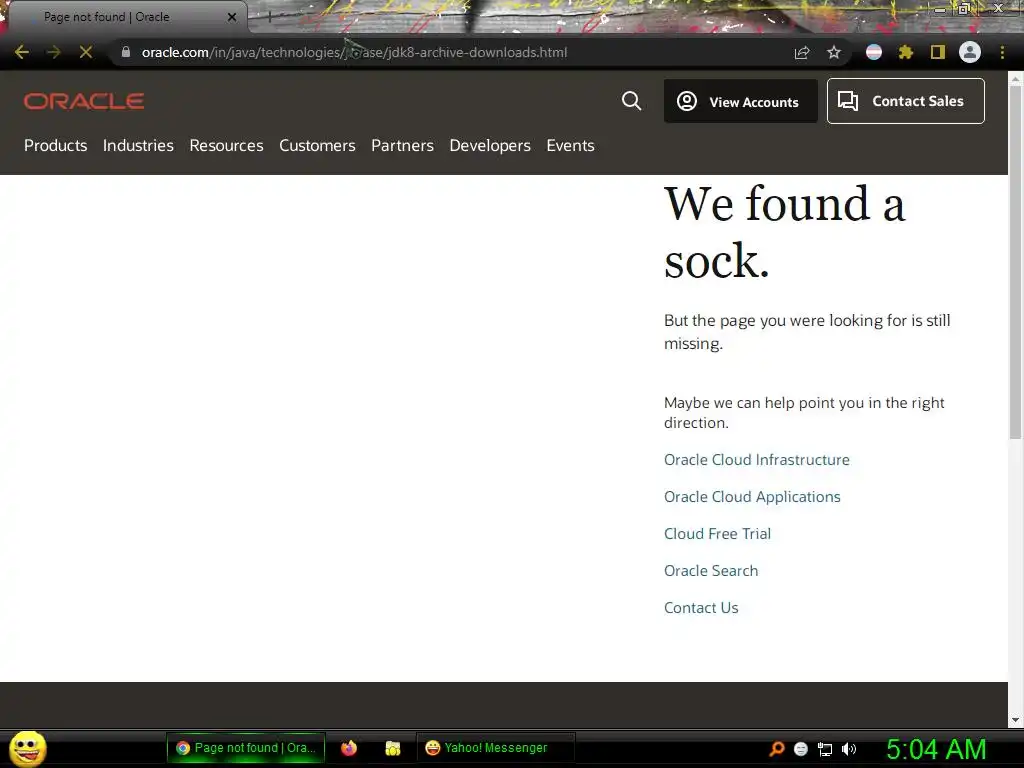Open the Partners menu

[x=402, y=146]
